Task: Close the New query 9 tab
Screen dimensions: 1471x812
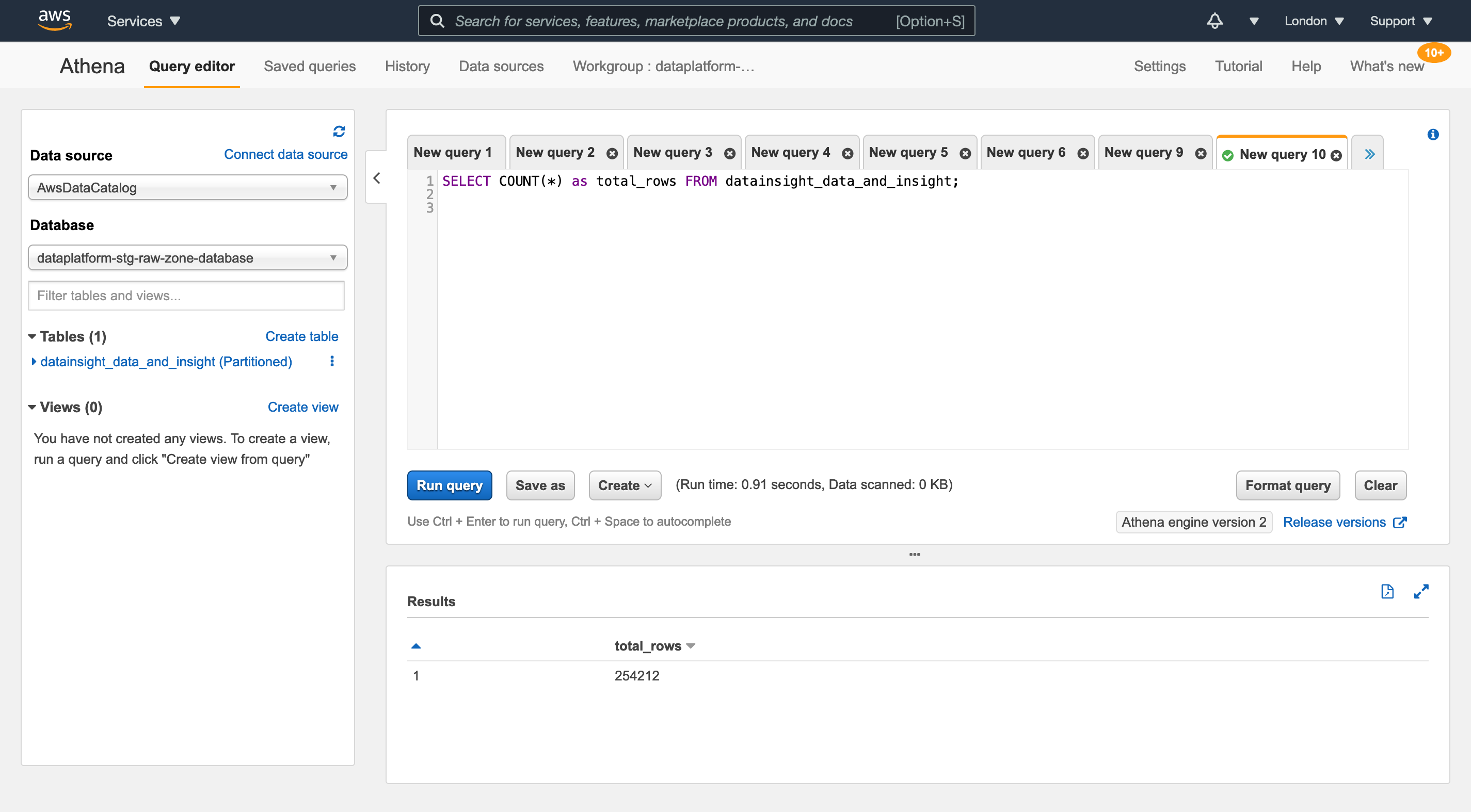Action: [x=1201, y=154]
